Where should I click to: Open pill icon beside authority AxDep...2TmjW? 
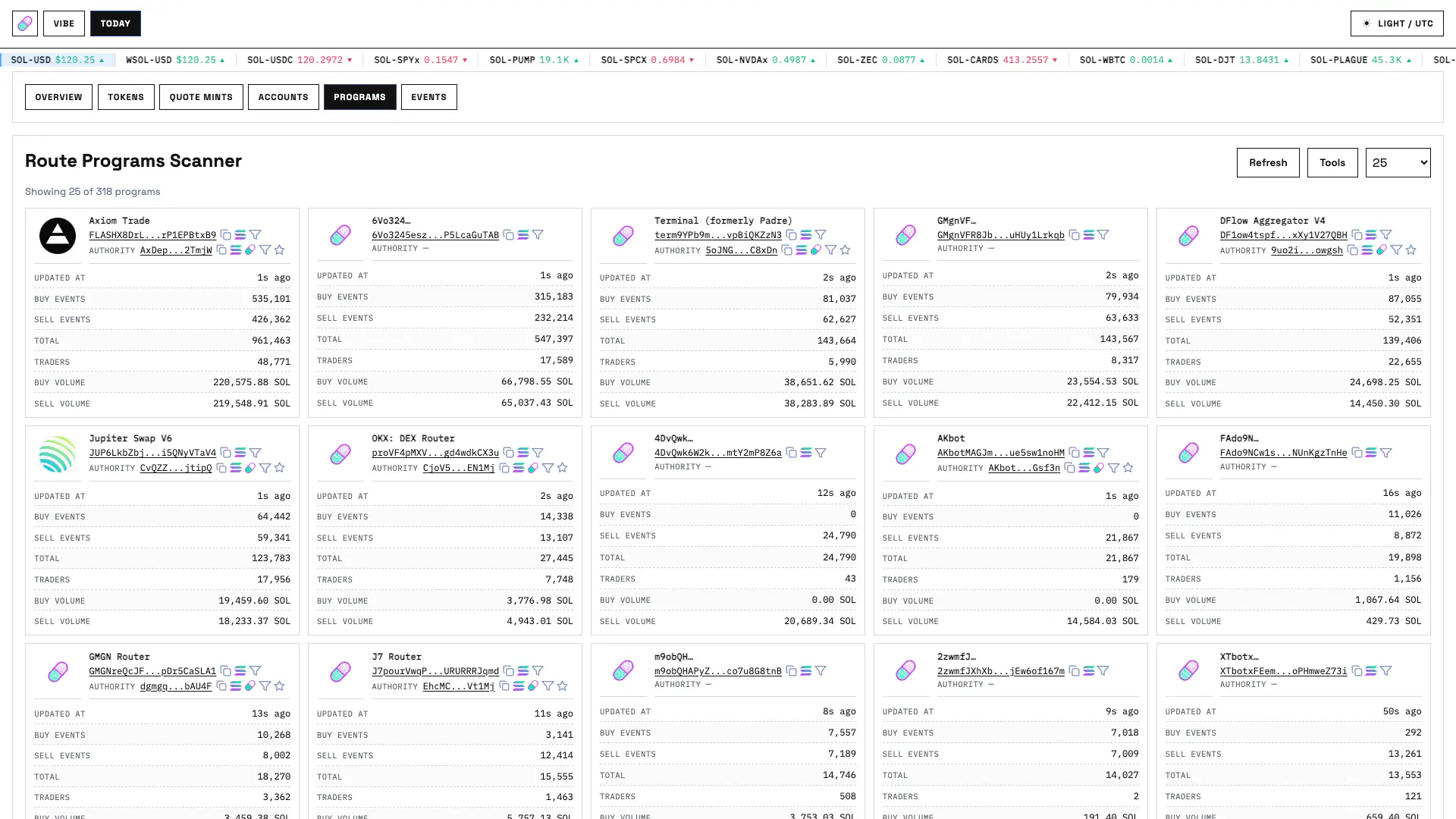point(250,249)
